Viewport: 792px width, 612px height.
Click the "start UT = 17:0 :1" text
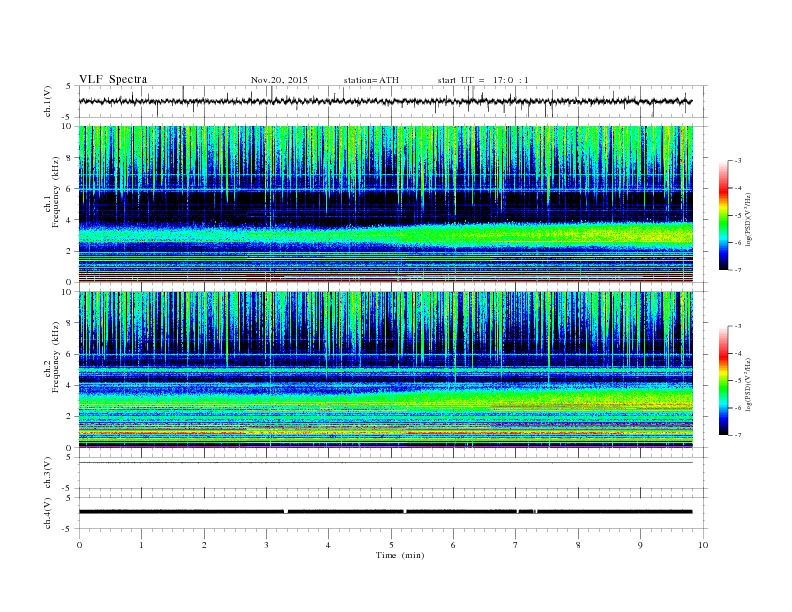[483, 80]
